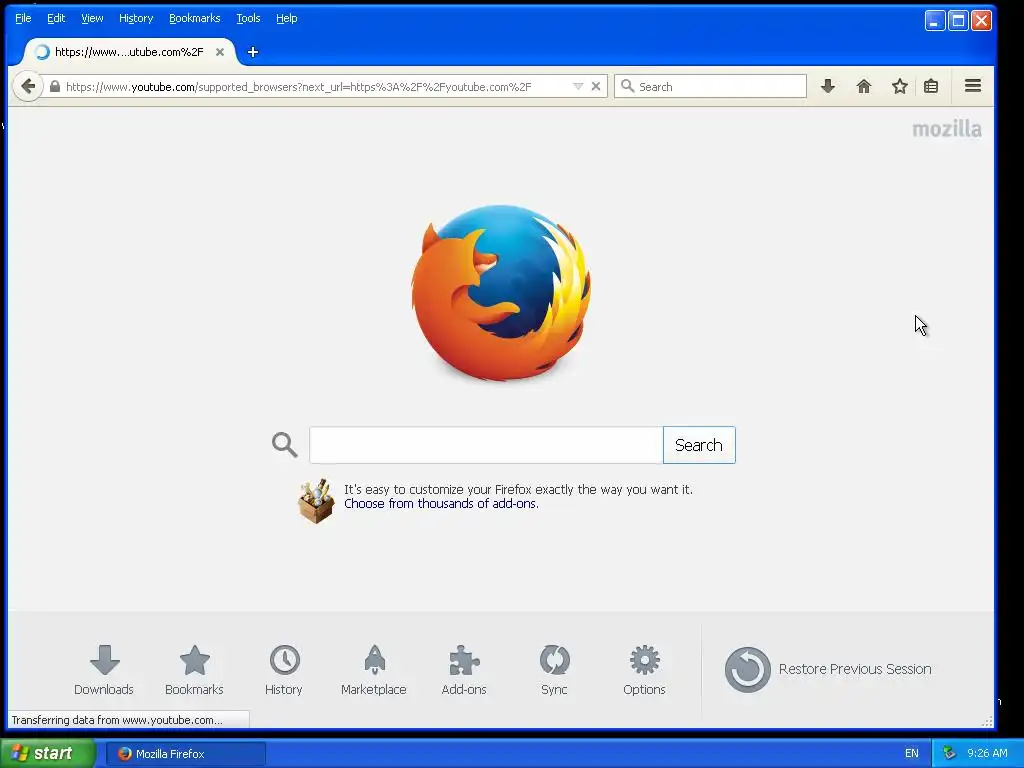Open Options gear shortcut

click(644, 670)
